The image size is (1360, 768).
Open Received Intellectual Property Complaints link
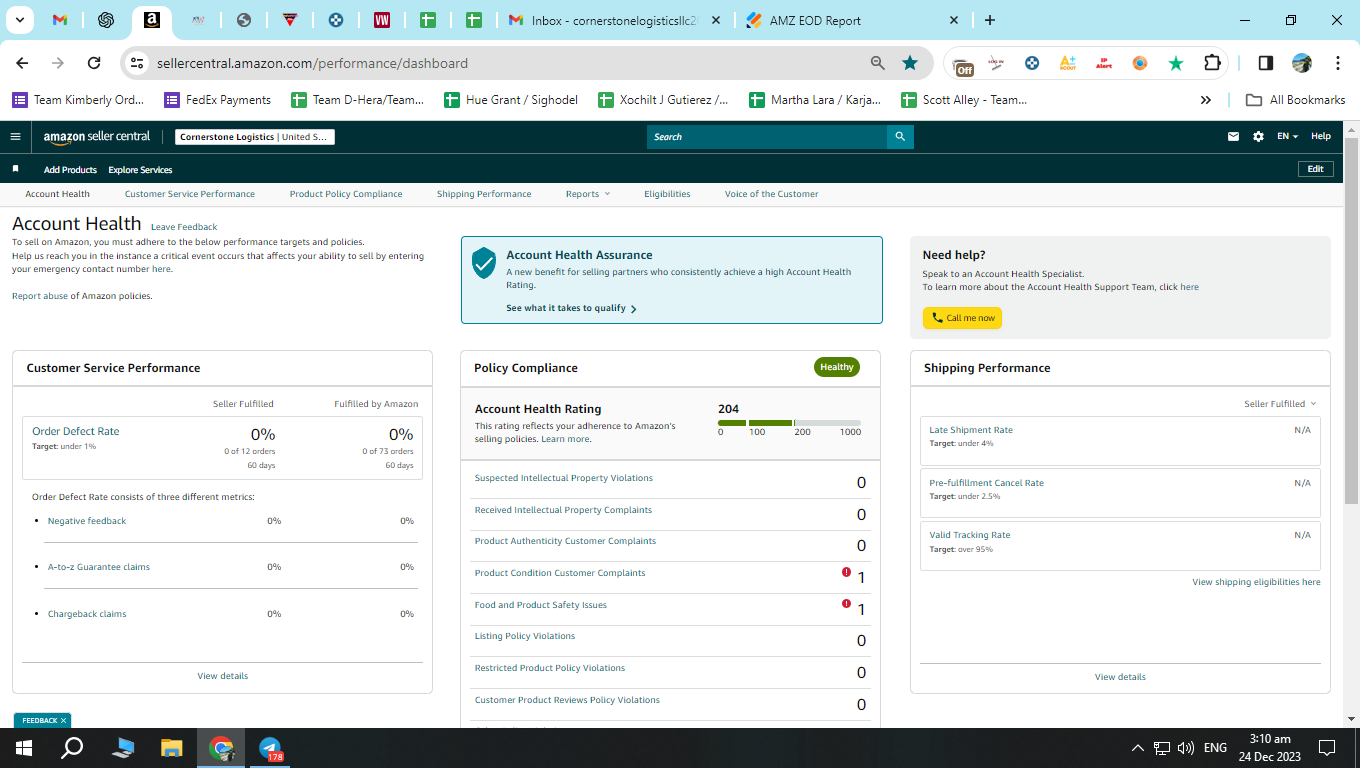(563, 510)
